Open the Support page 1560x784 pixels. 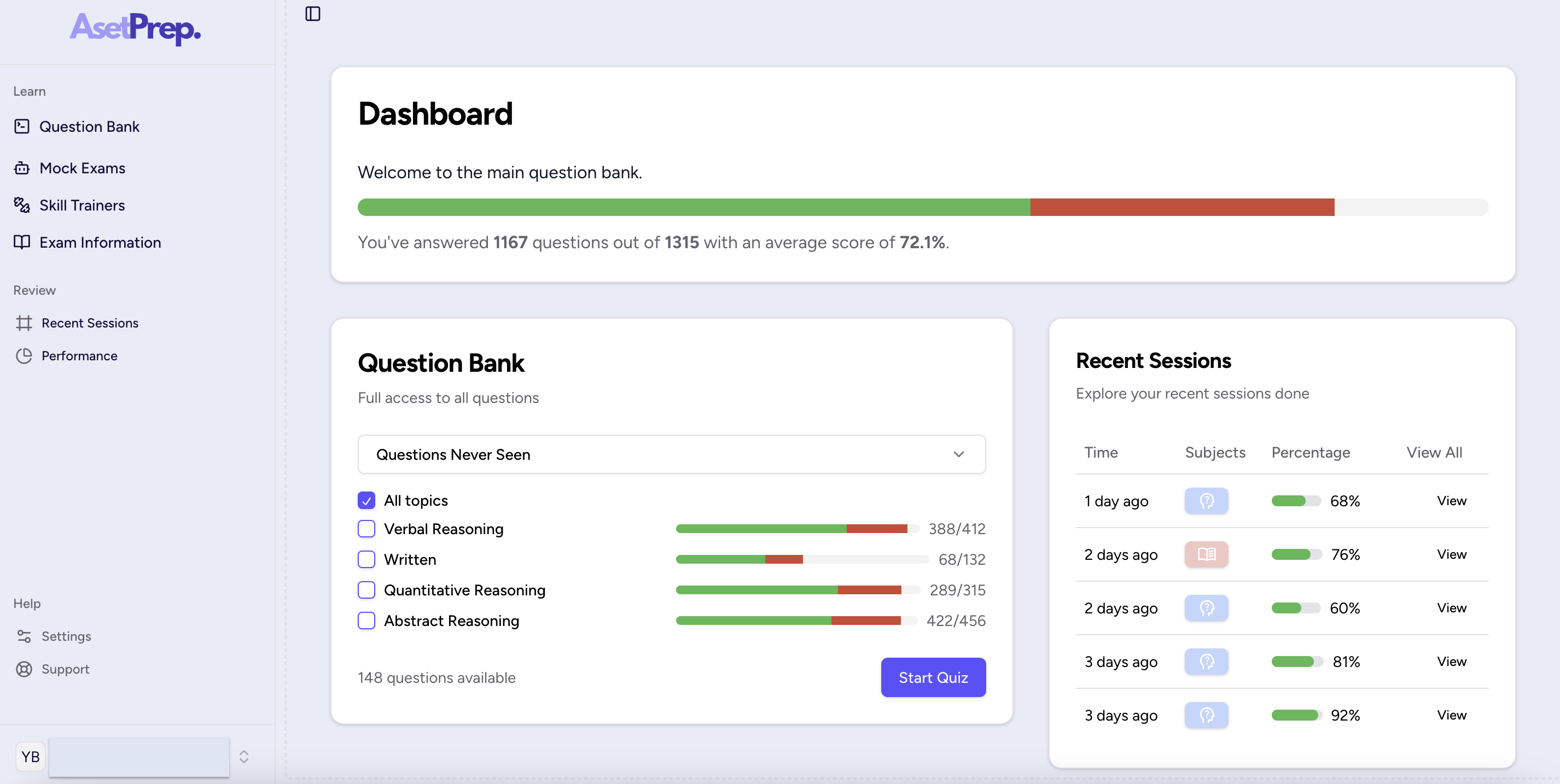65,668
